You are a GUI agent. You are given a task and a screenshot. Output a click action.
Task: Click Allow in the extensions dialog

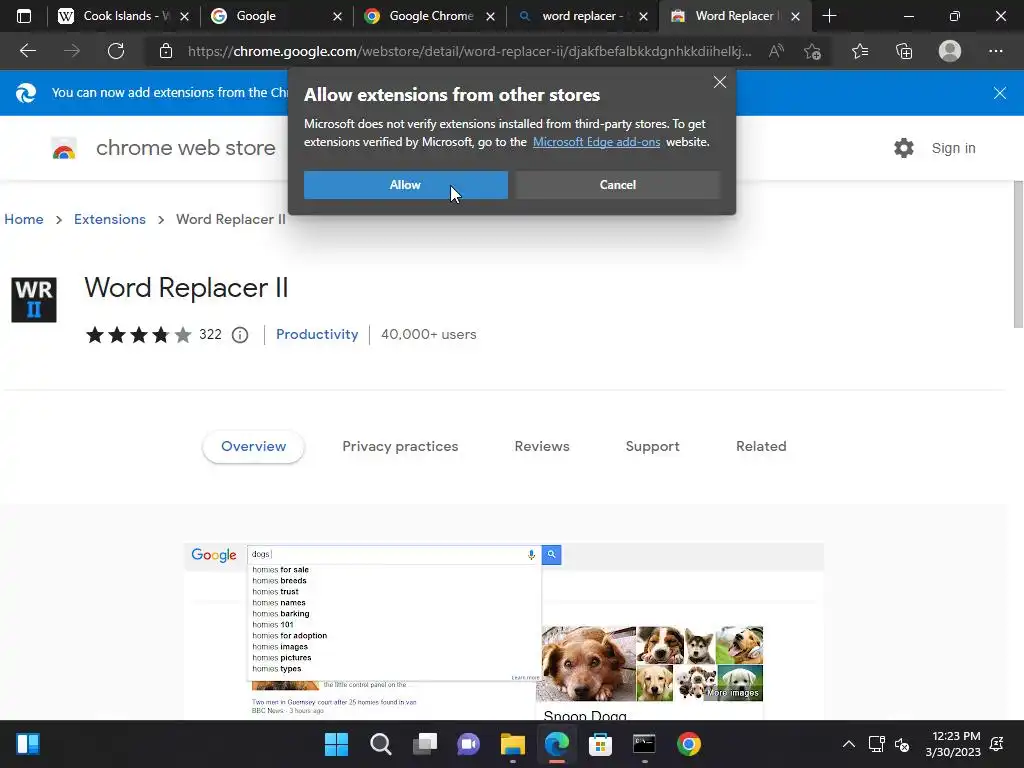[406, 185]
